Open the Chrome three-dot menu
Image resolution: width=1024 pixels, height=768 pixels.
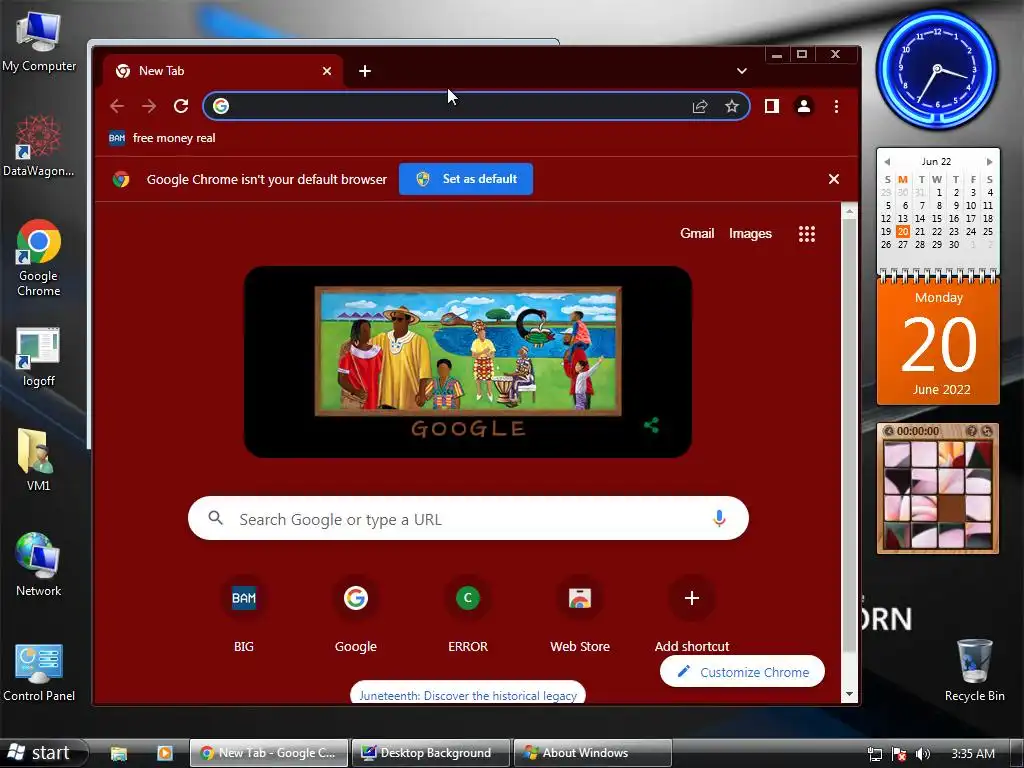(836, 106)
